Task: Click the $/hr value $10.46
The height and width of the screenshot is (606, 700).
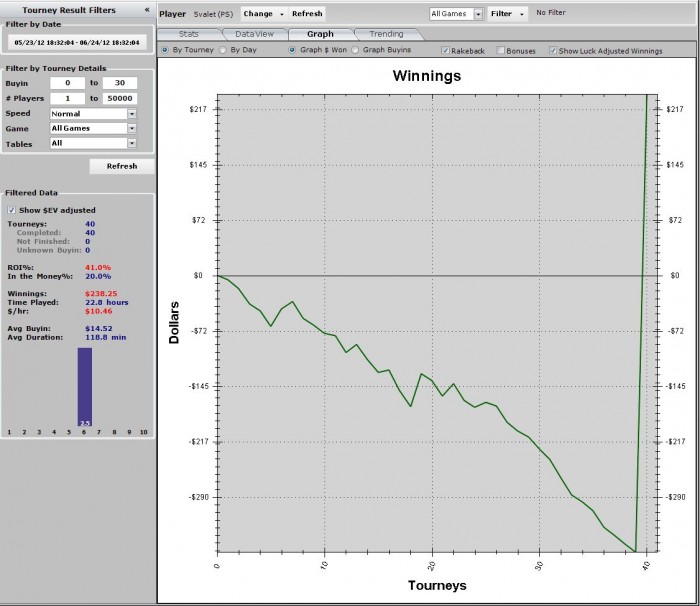Action: coord(99,311)
